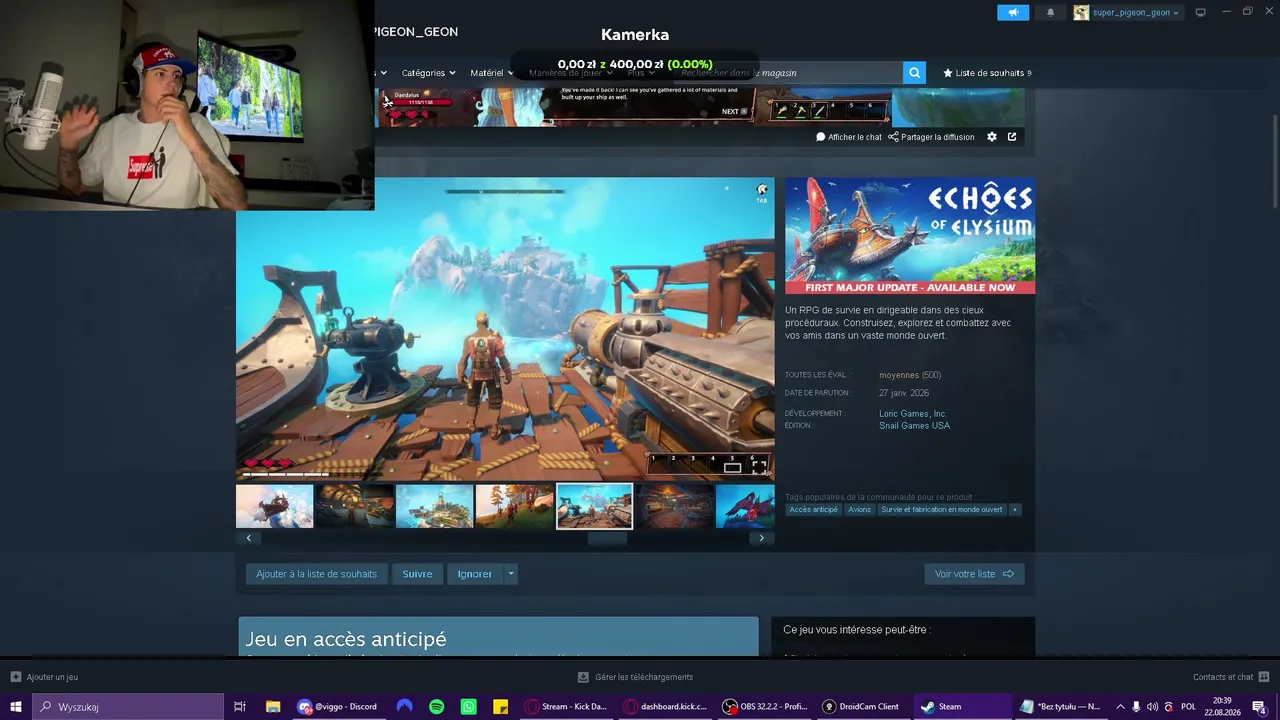Show hidden system tray icons chevron
Image resolution: width=1280 pixels, height=720 pixels.
point(1120,707)
